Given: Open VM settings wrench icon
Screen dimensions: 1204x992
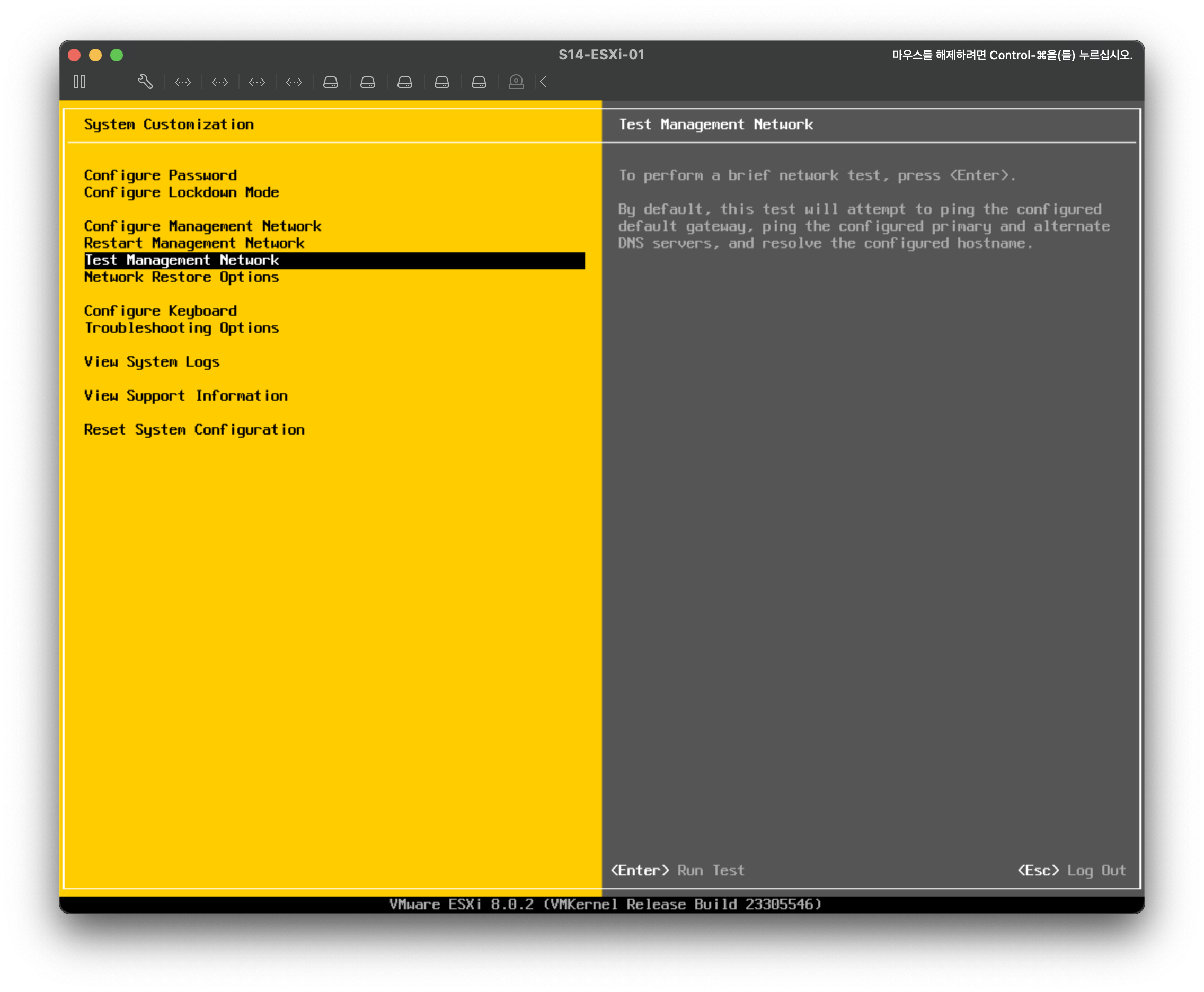Looking at the screenshot, I should click(145, 82).
